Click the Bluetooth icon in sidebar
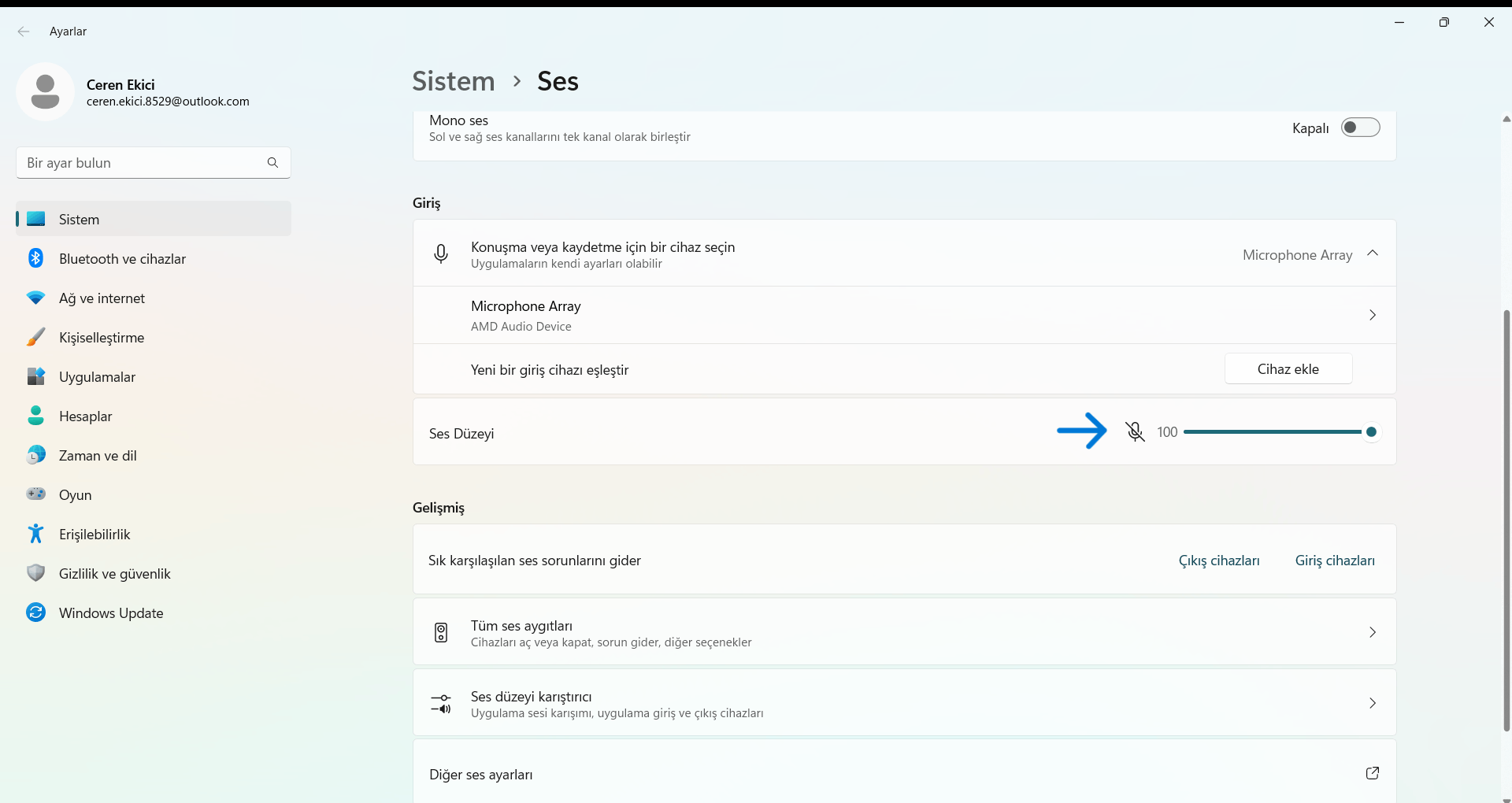 [x=36, y=258]
